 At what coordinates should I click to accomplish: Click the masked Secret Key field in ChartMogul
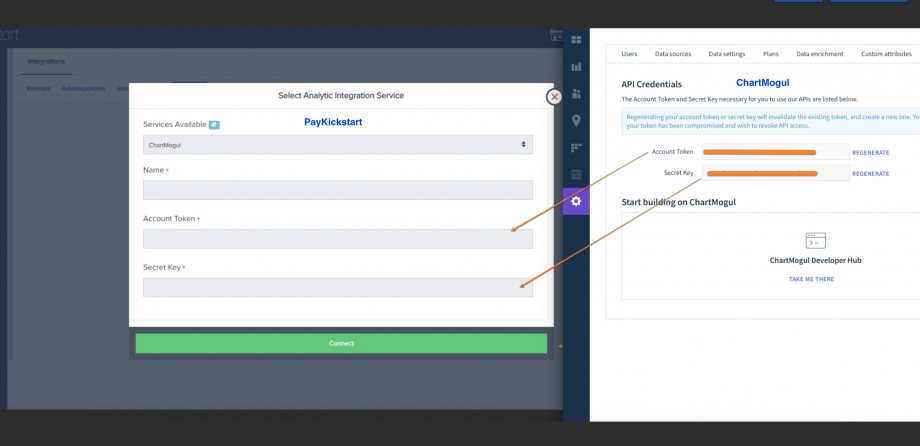[x=776, y=173]
